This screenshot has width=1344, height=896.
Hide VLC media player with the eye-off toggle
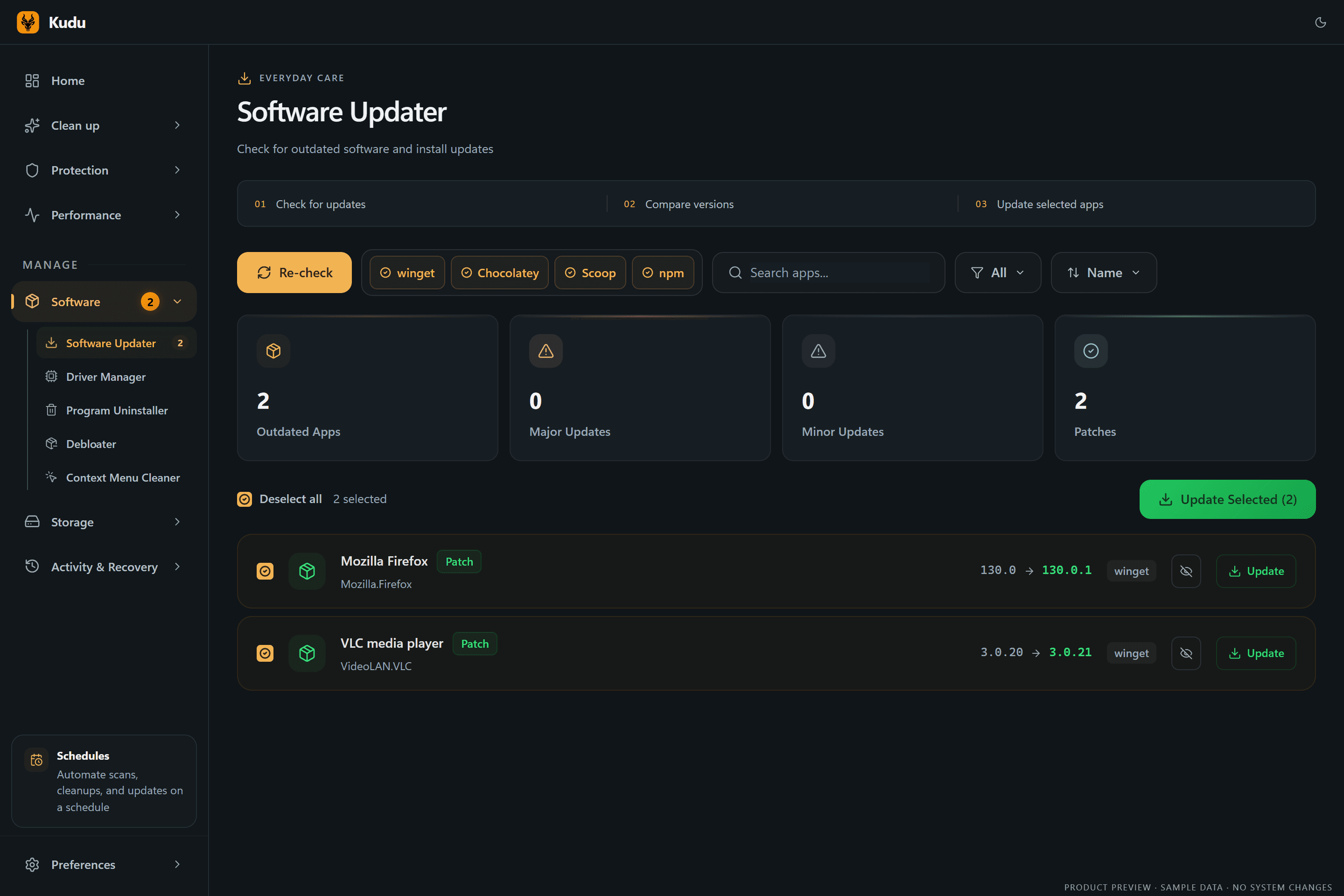pos(1186,653)
